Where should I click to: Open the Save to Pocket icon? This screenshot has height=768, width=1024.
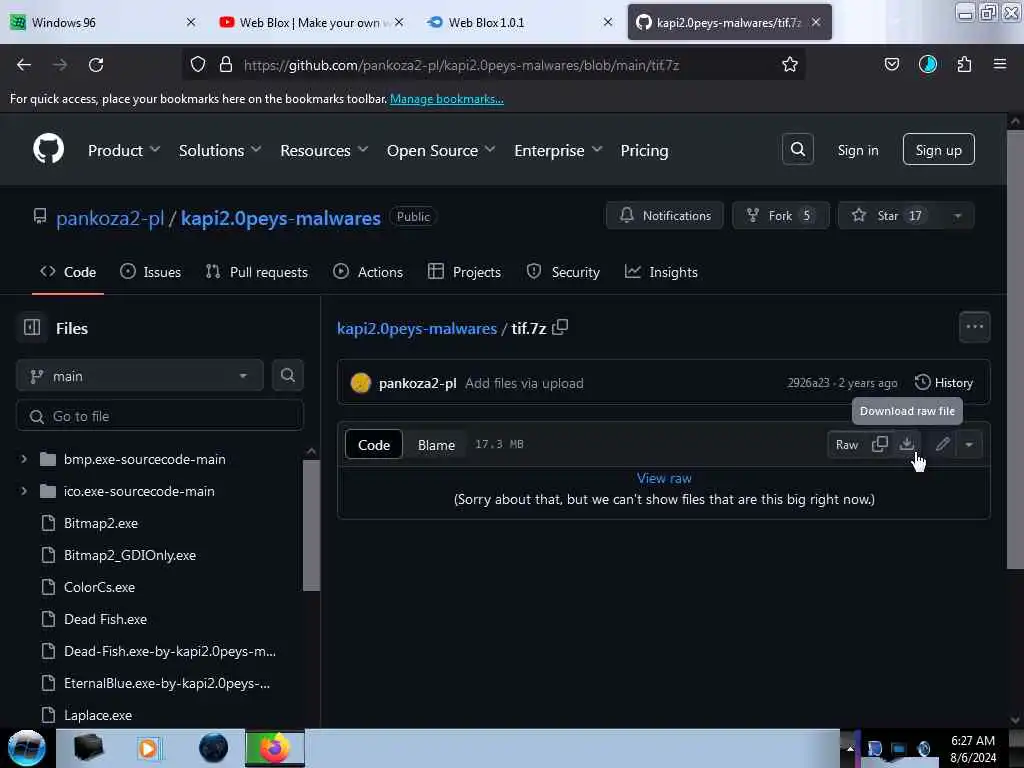click(x=891, y=65)
